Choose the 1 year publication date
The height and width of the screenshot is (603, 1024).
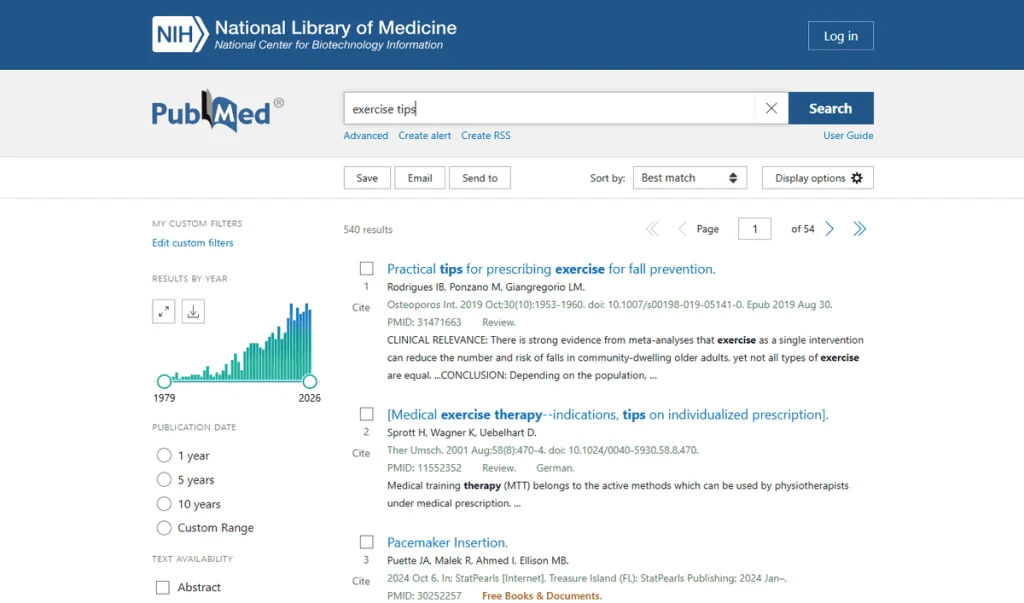[x=164, y=455]
